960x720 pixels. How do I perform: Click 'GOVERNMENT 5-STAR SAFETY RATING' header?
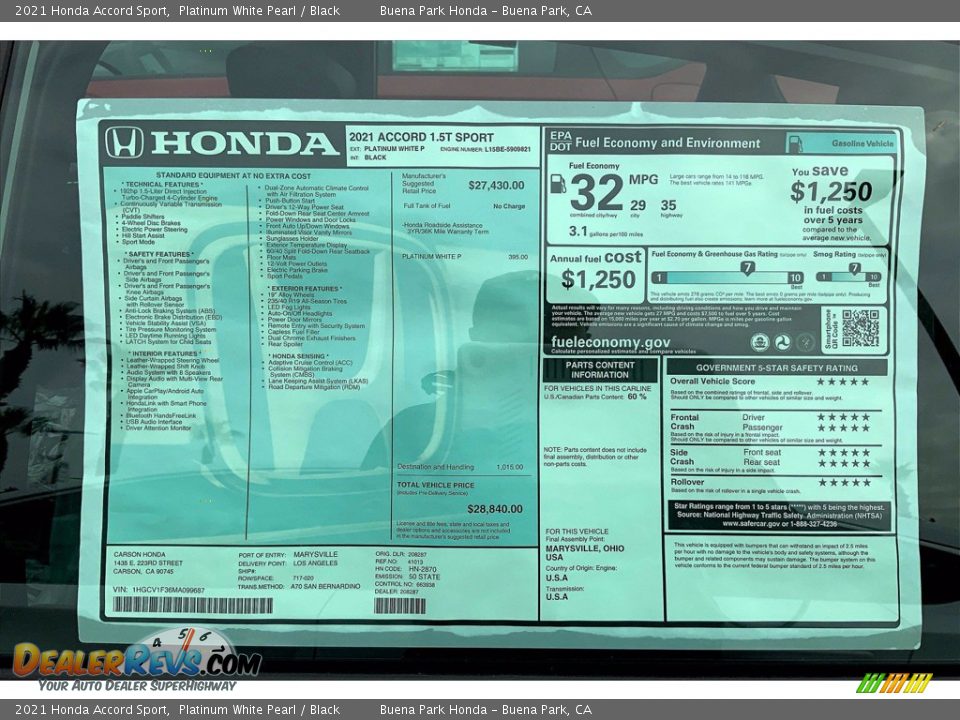(776, 368)
